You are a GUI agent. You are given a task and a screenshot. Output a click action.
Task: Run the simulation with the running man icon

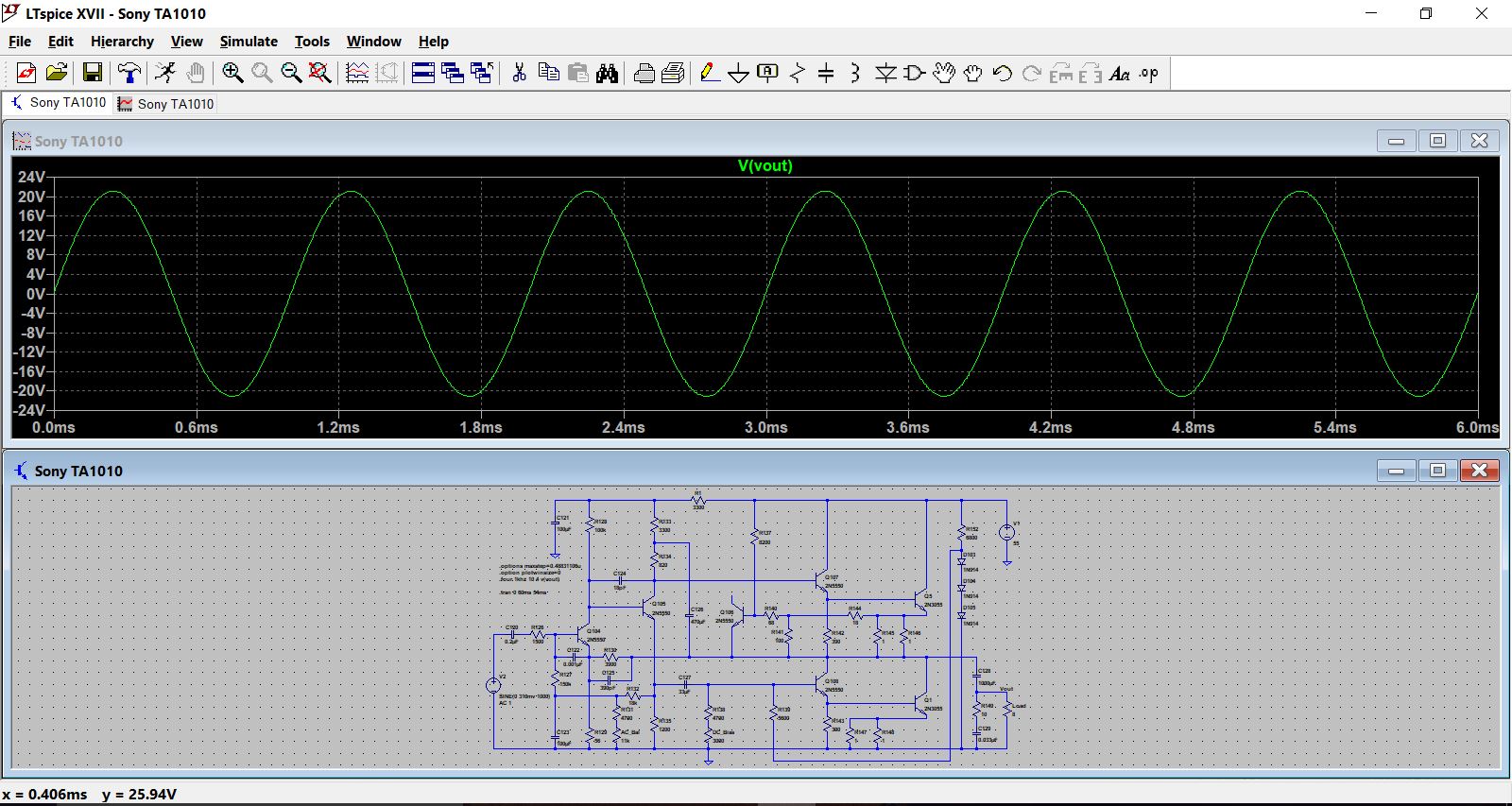(165, 73)
